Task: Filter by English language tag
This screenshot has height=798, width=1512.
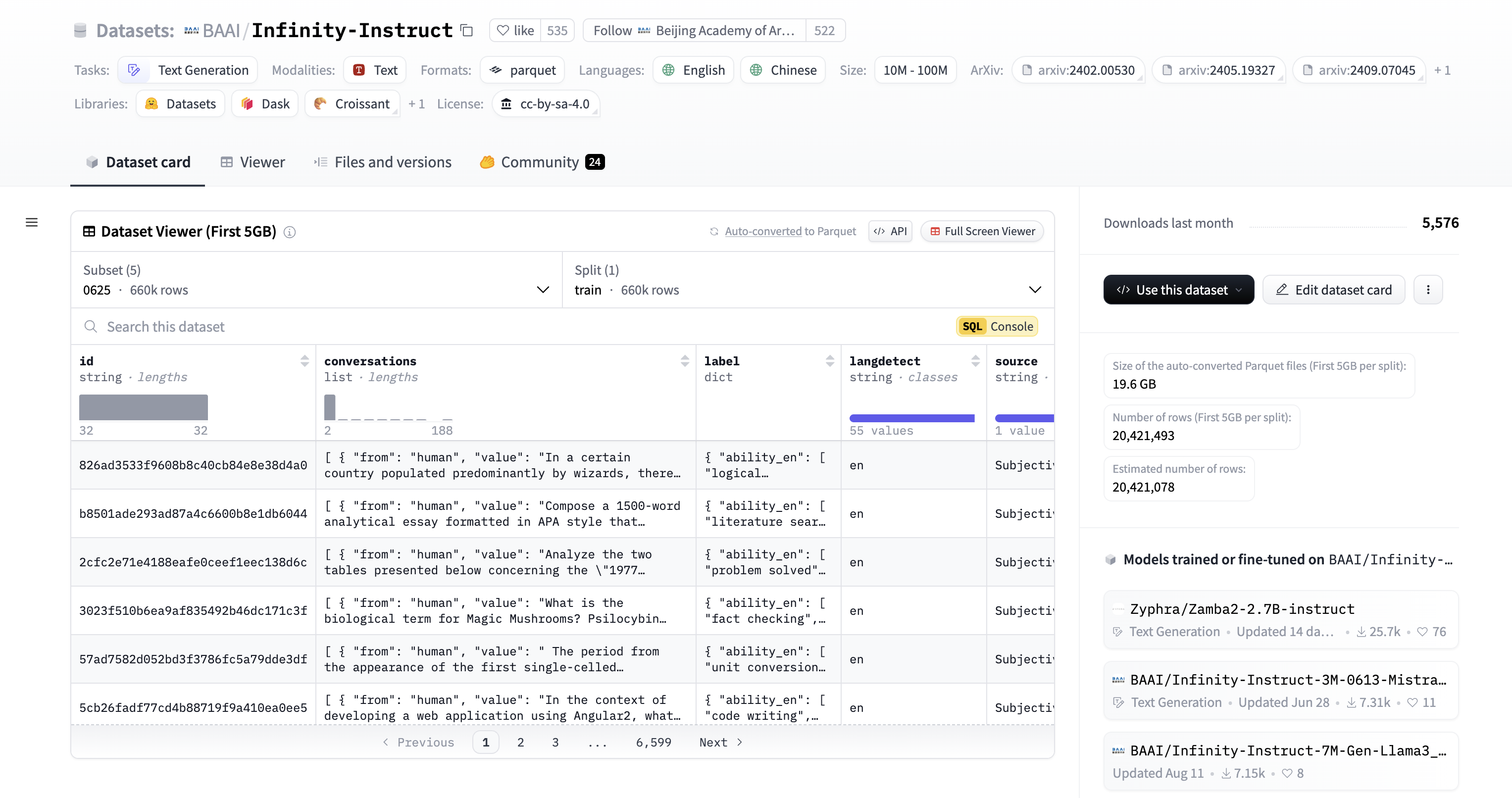Action: tap(693, 70)
